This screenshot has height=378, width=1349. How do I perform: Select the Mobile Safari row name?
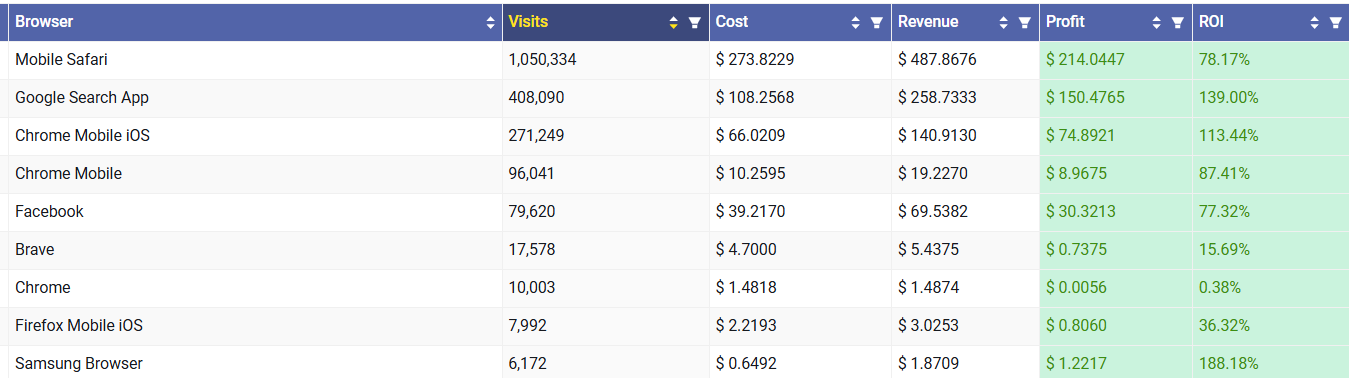tap(61, 60)
